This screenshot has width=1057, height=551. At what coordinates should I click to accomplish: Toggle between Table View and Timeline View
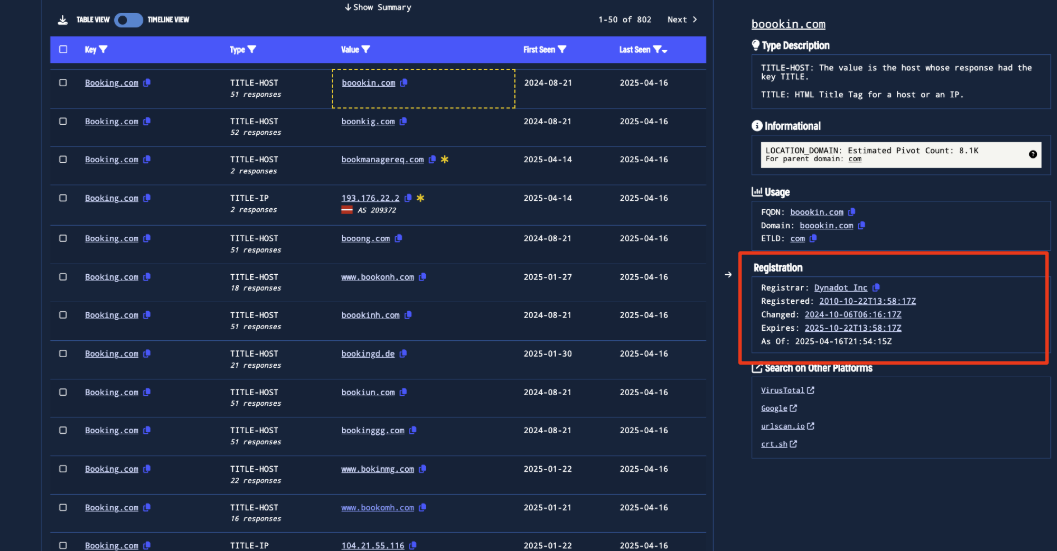pyautogui.click(x=128, y=20)
